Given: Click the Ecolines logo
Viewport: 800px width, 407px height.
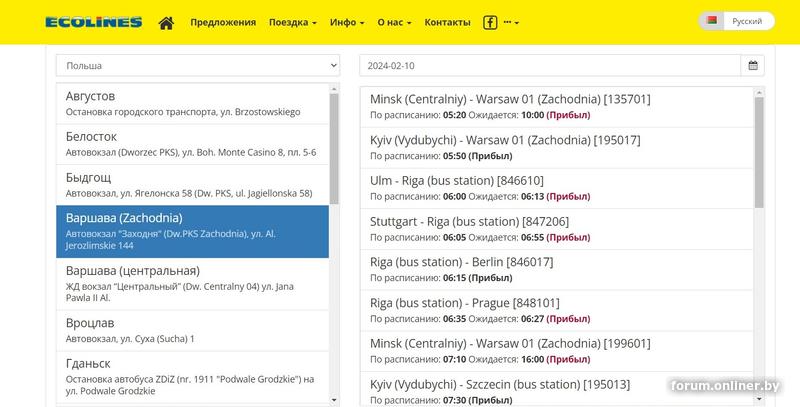Looking at the screenshot, I should point(94,21).
